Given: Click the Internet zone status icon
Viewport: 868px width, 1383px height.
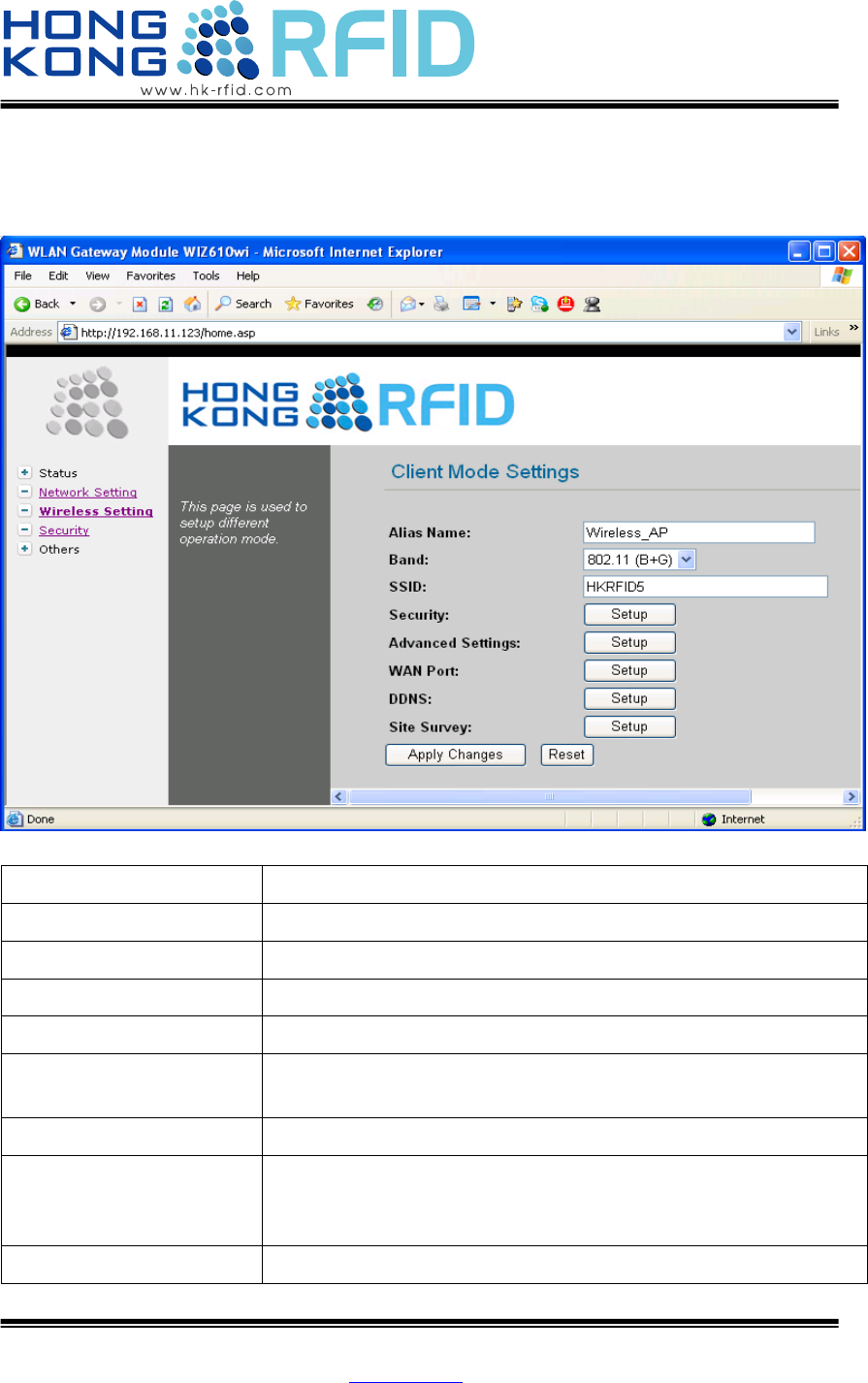Looking at the screenshot, I should 710,820.
